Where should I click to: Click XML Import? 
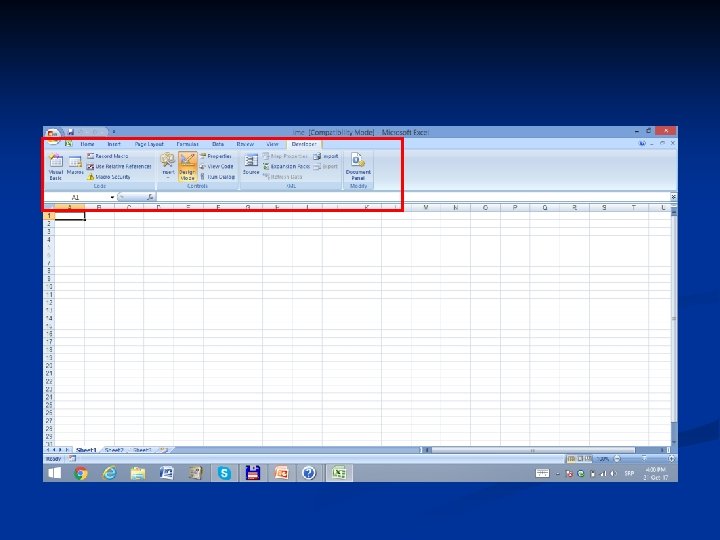326,156
